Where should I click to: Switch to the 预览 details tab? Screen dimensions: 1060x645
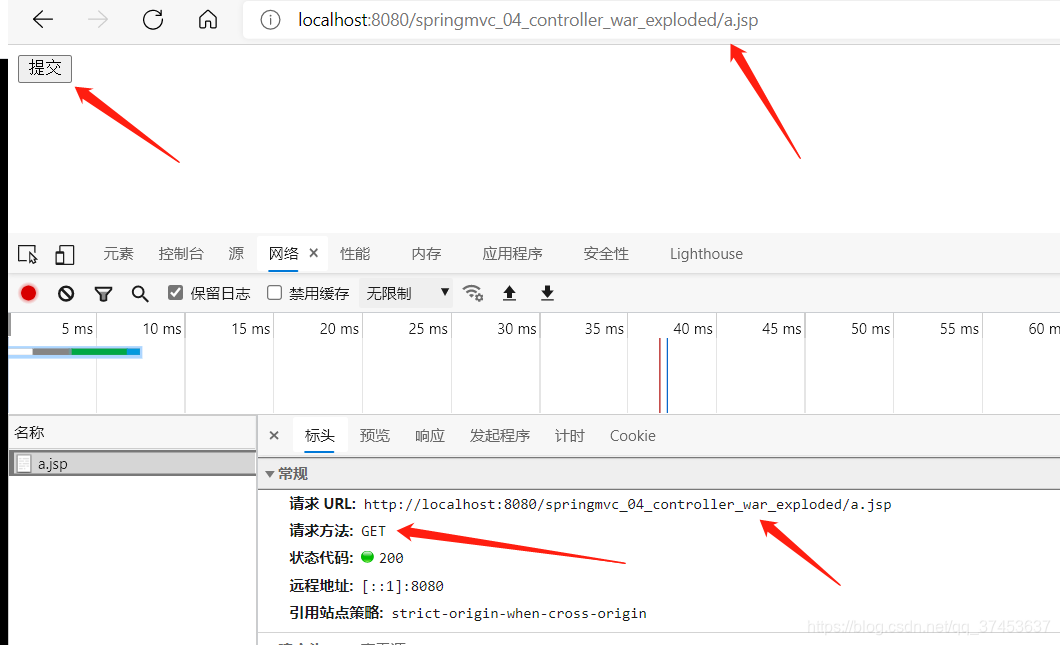click(x=375, y=435)
